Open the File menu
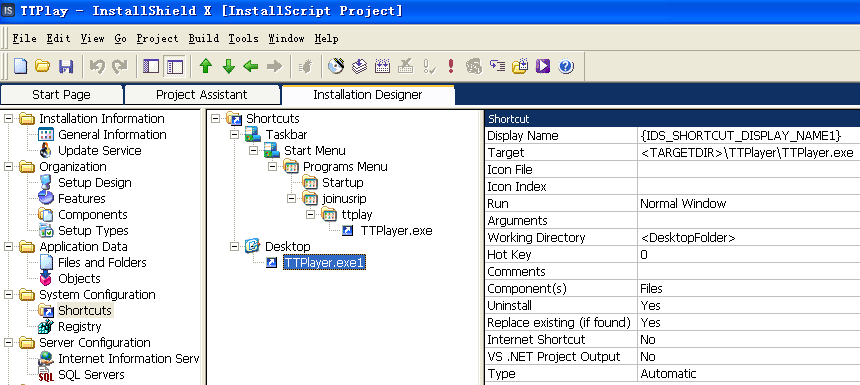Image resolution: width=860 pixels, height=385 pixels. click(x=25, y=38)
